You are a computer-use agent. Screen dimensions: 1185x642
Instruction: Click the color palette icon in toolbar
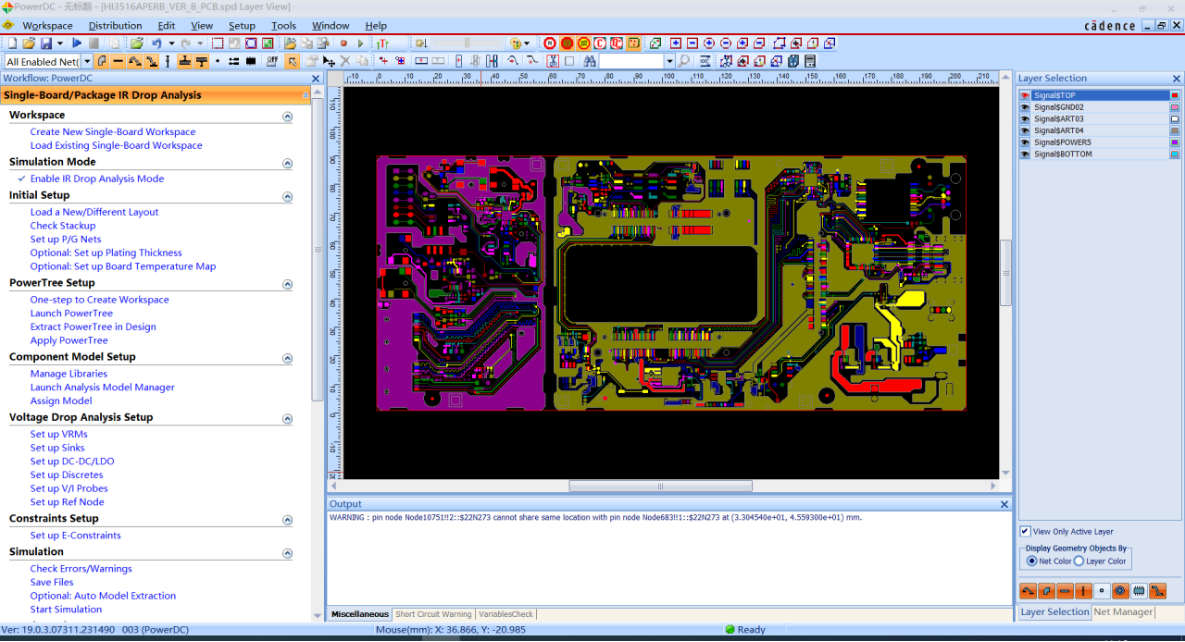[x=515, y=43]
